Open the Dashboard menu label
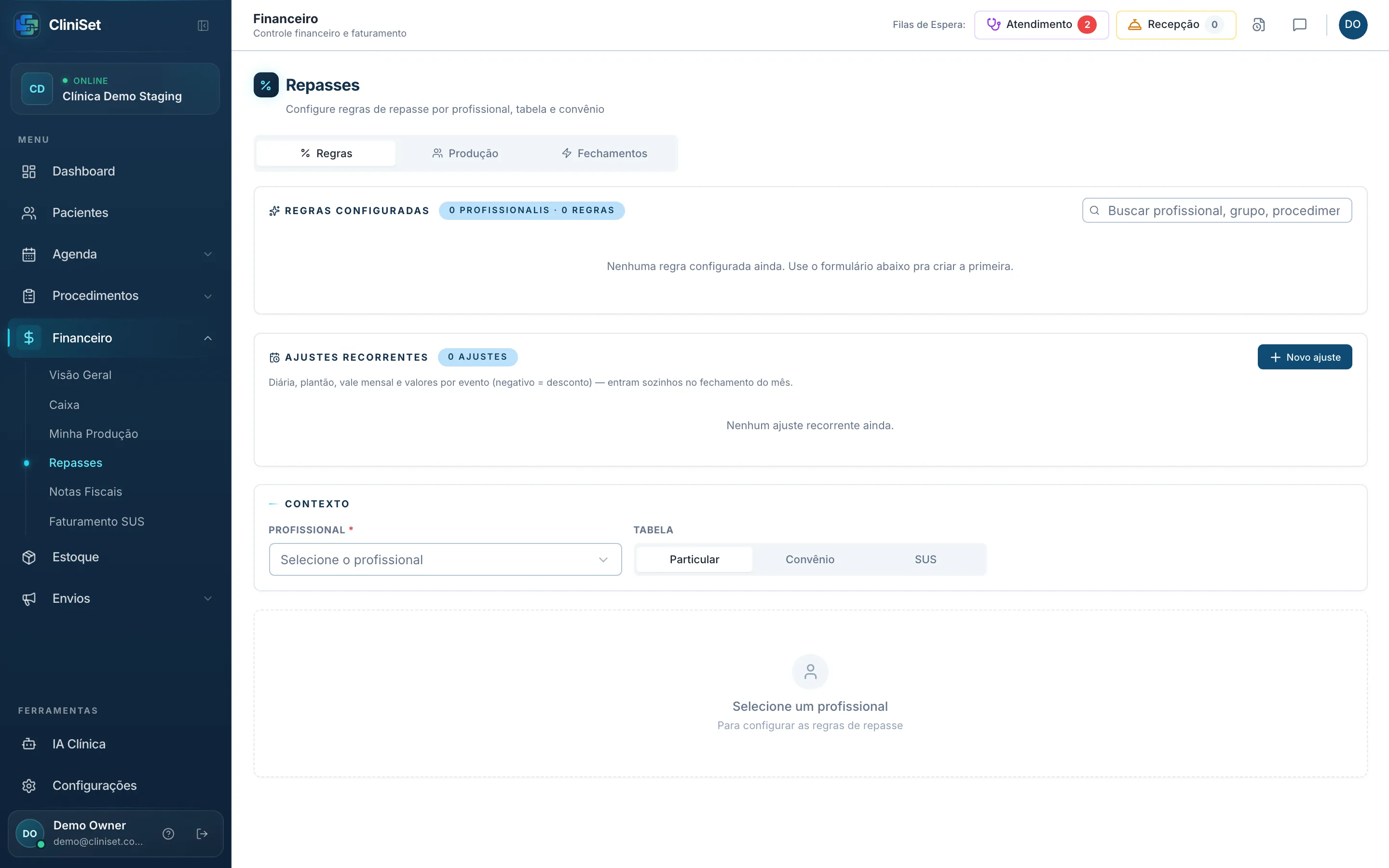1389x868 pixels. point(84,171)
